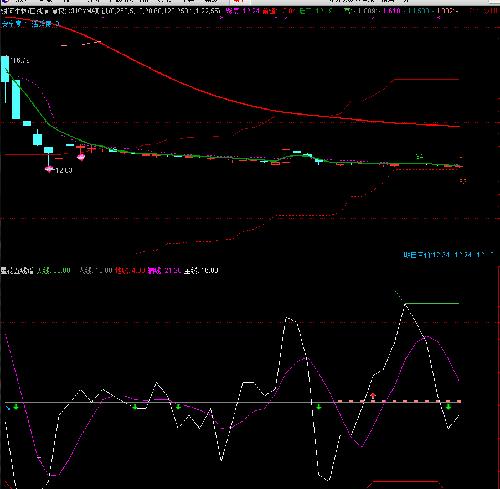Click the red bar at the indicator panel bottom
This screenshot has height=489, width=500.
click(x=405, y=481)
